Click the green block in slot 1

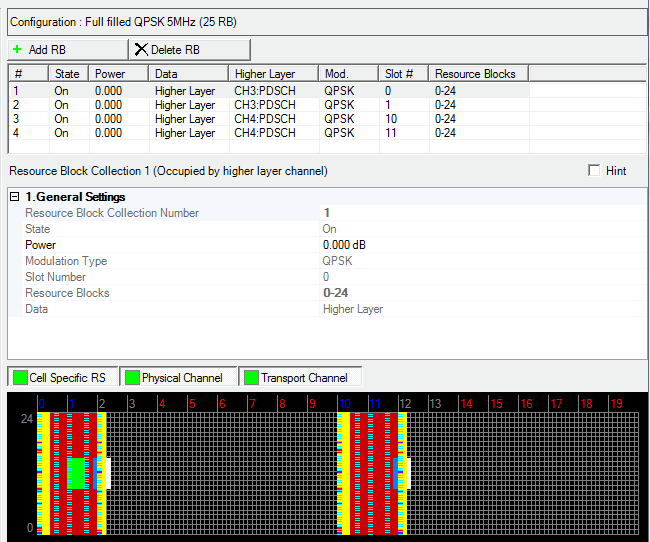click(x=76, y=472)
